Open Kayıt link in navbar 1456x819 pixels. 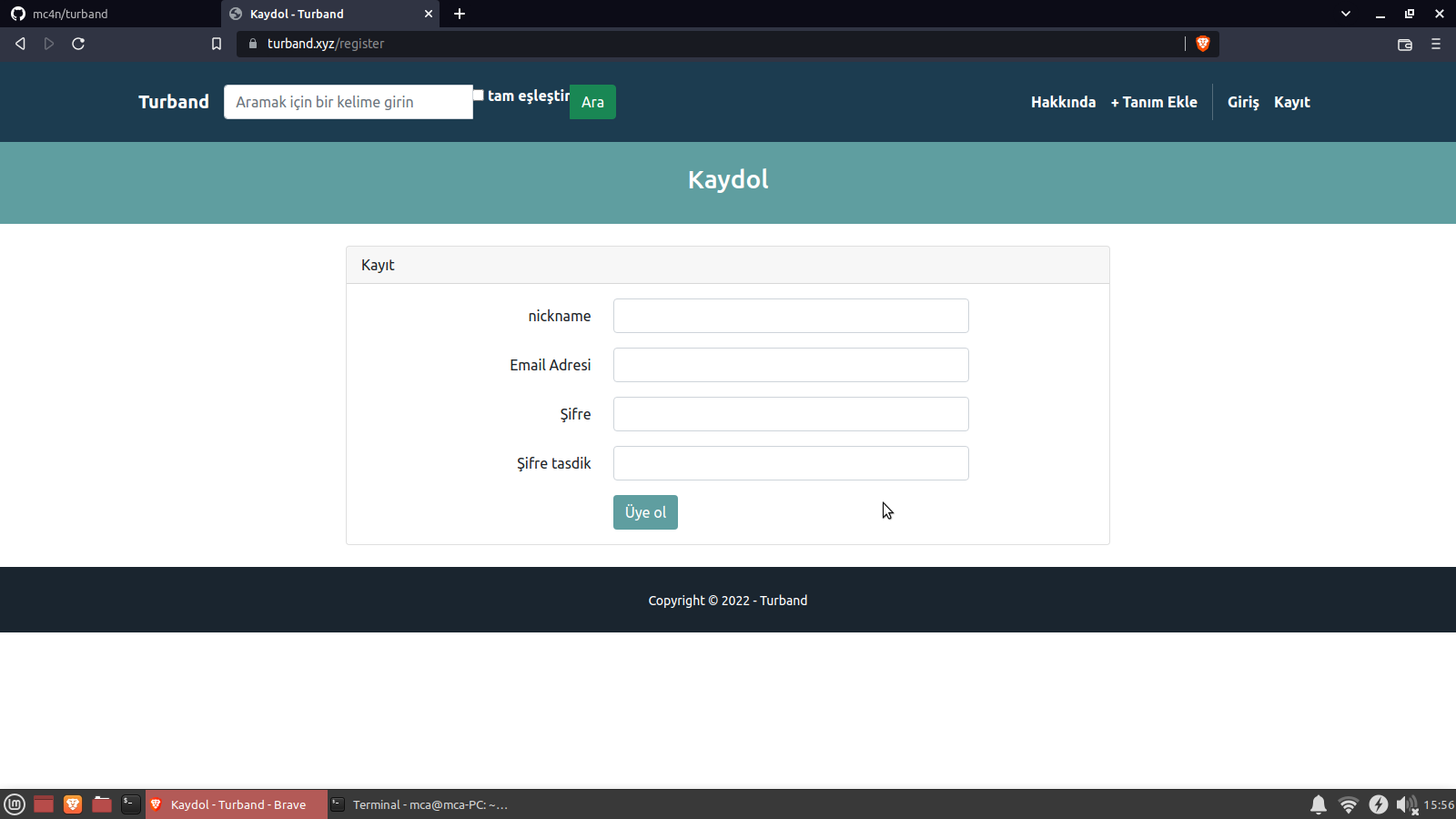[1291, 102]
